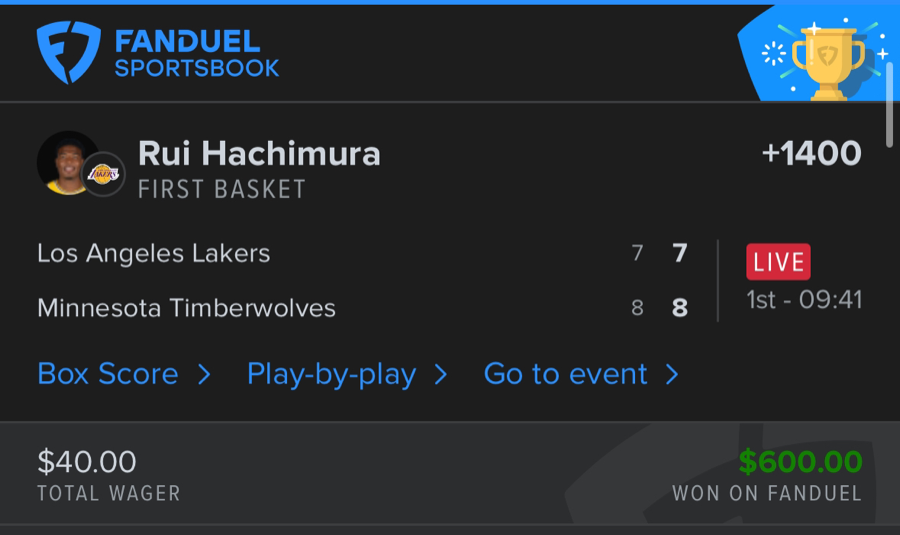Click the Rui Hachimura player name
The height and width of the screenshot is (535, 900).
pyautogui.click(x=259, y=153)
